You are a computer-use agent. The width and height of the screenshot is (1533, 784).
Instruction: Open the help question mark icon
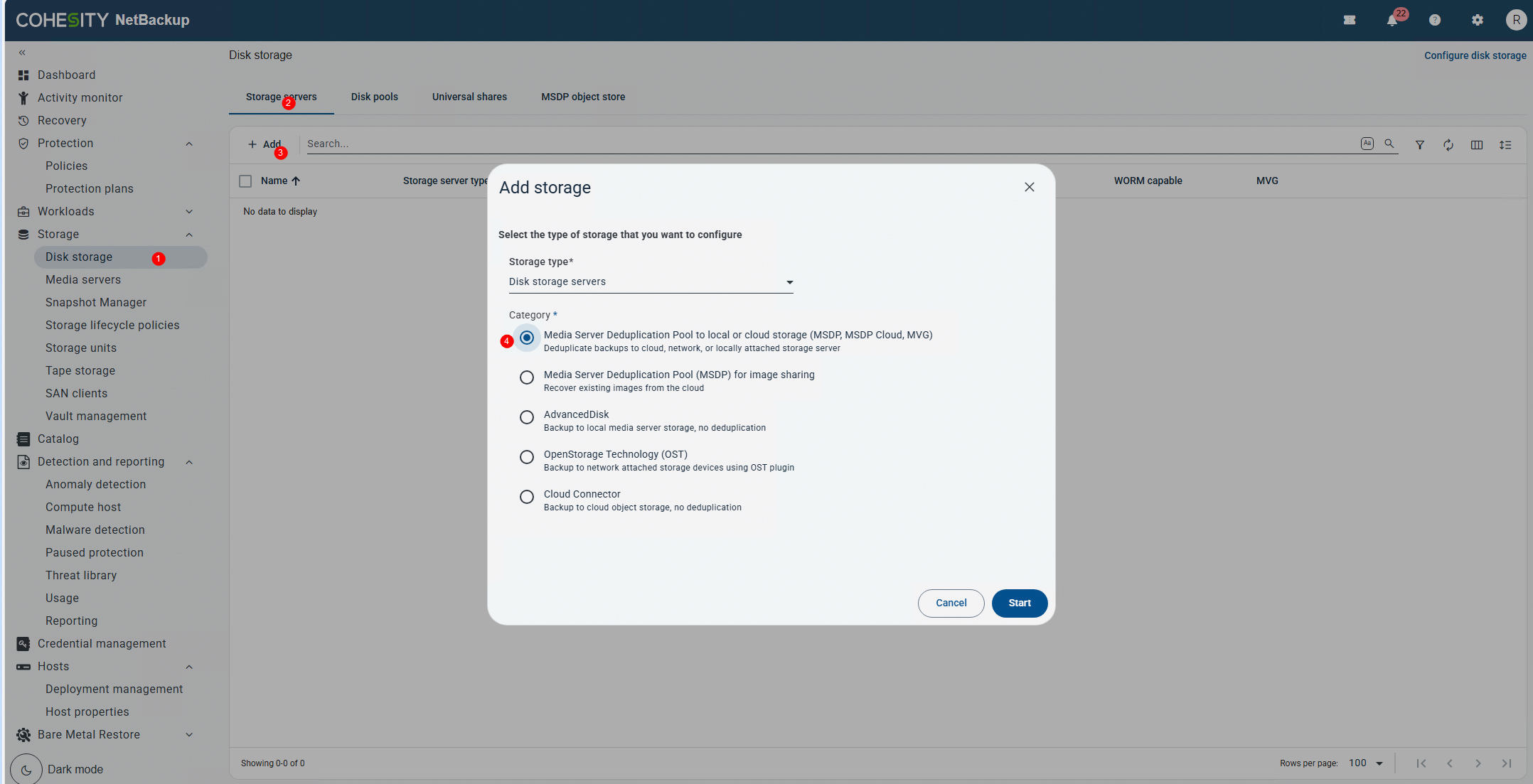point(1435,20)
